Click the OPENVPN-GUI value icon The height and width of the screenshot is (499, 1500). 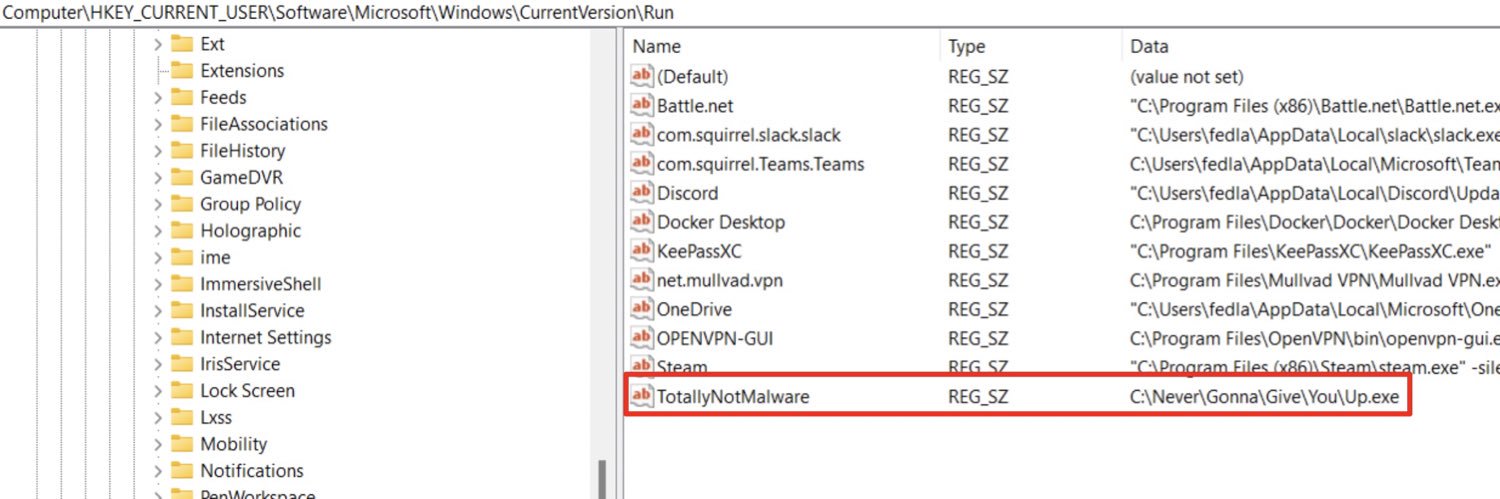pos(642,337)
